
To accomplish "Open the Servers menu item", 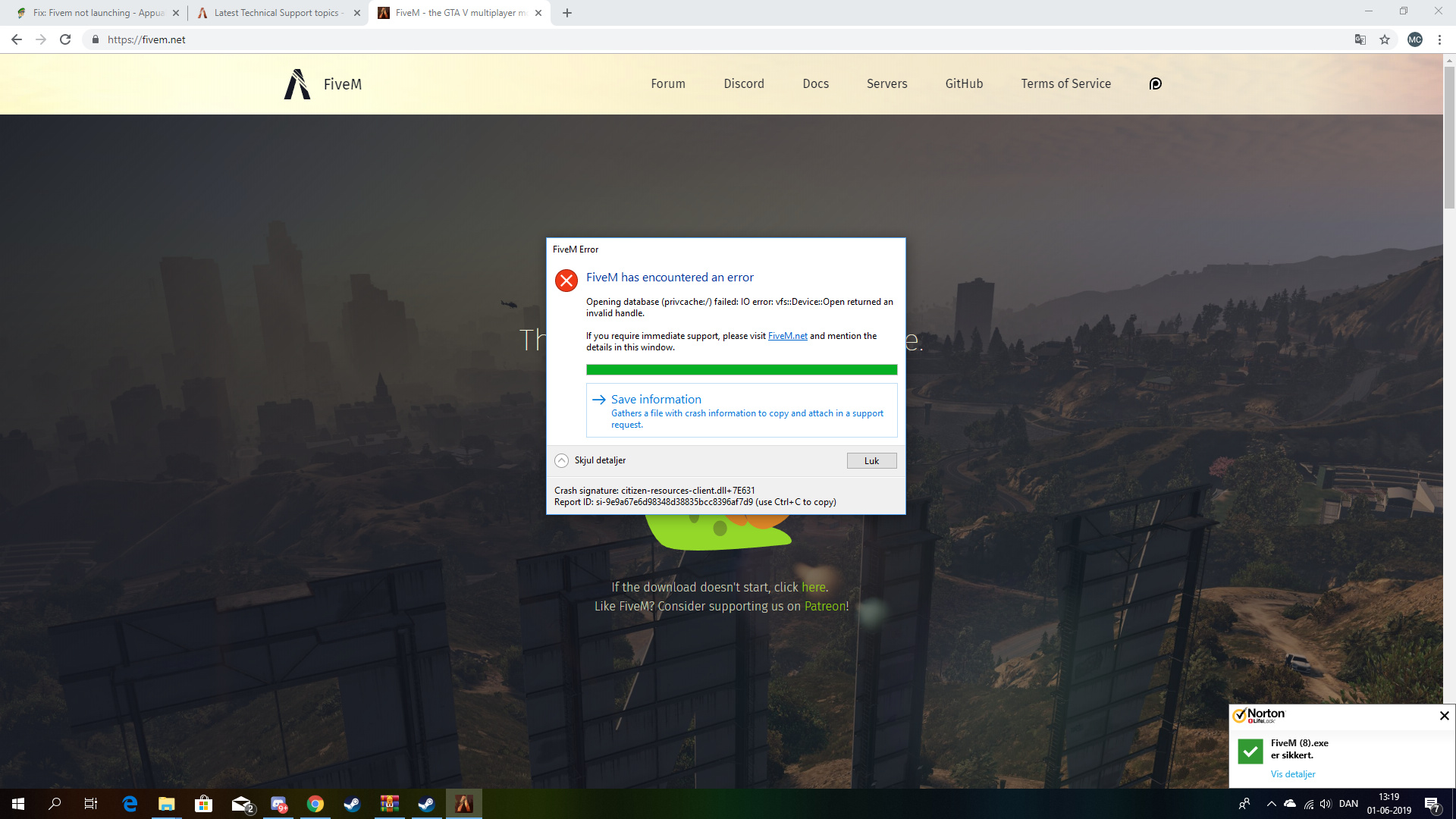I will tap(886, 84).
